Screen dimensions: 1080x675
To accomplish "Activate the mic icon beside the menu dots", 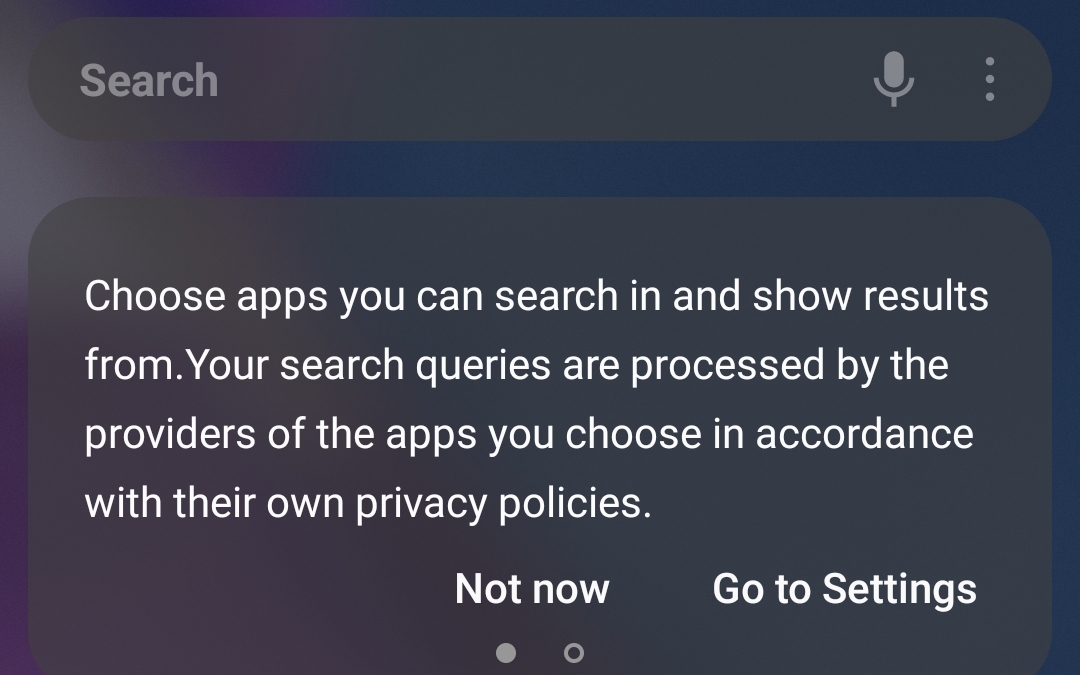I will 893,79.
